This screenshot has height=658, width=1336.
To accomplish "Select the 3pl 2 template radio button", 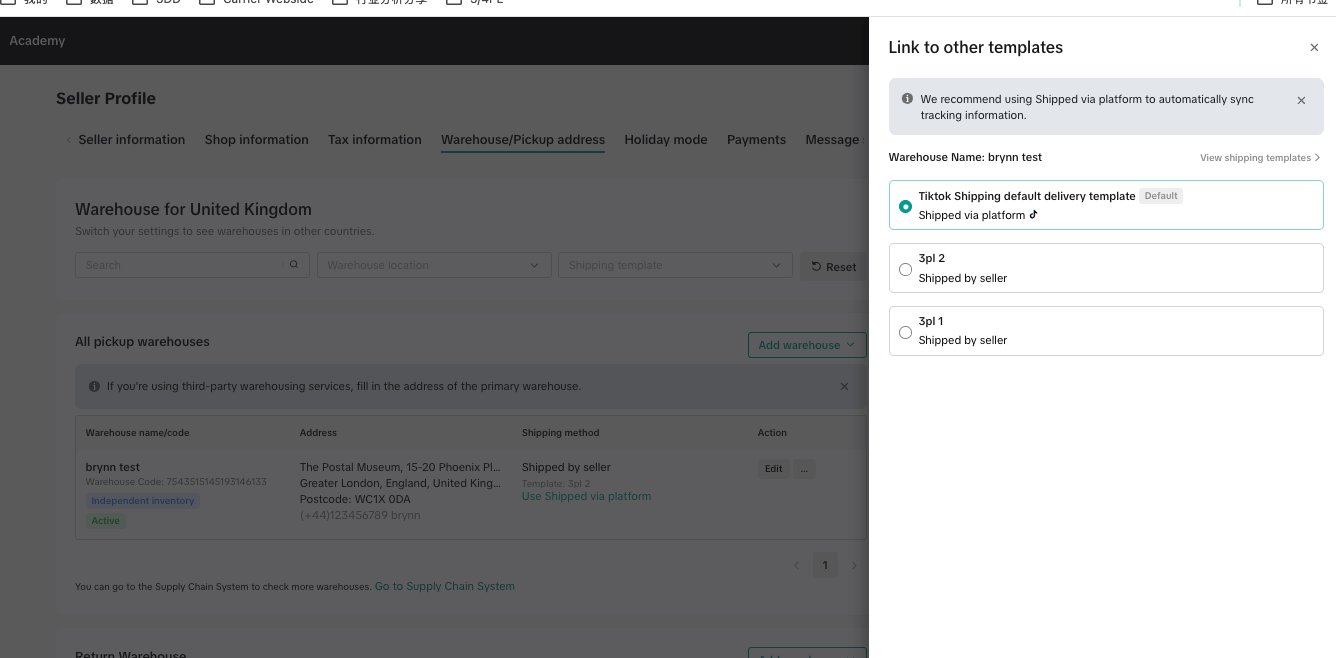I will pos(905,269).
